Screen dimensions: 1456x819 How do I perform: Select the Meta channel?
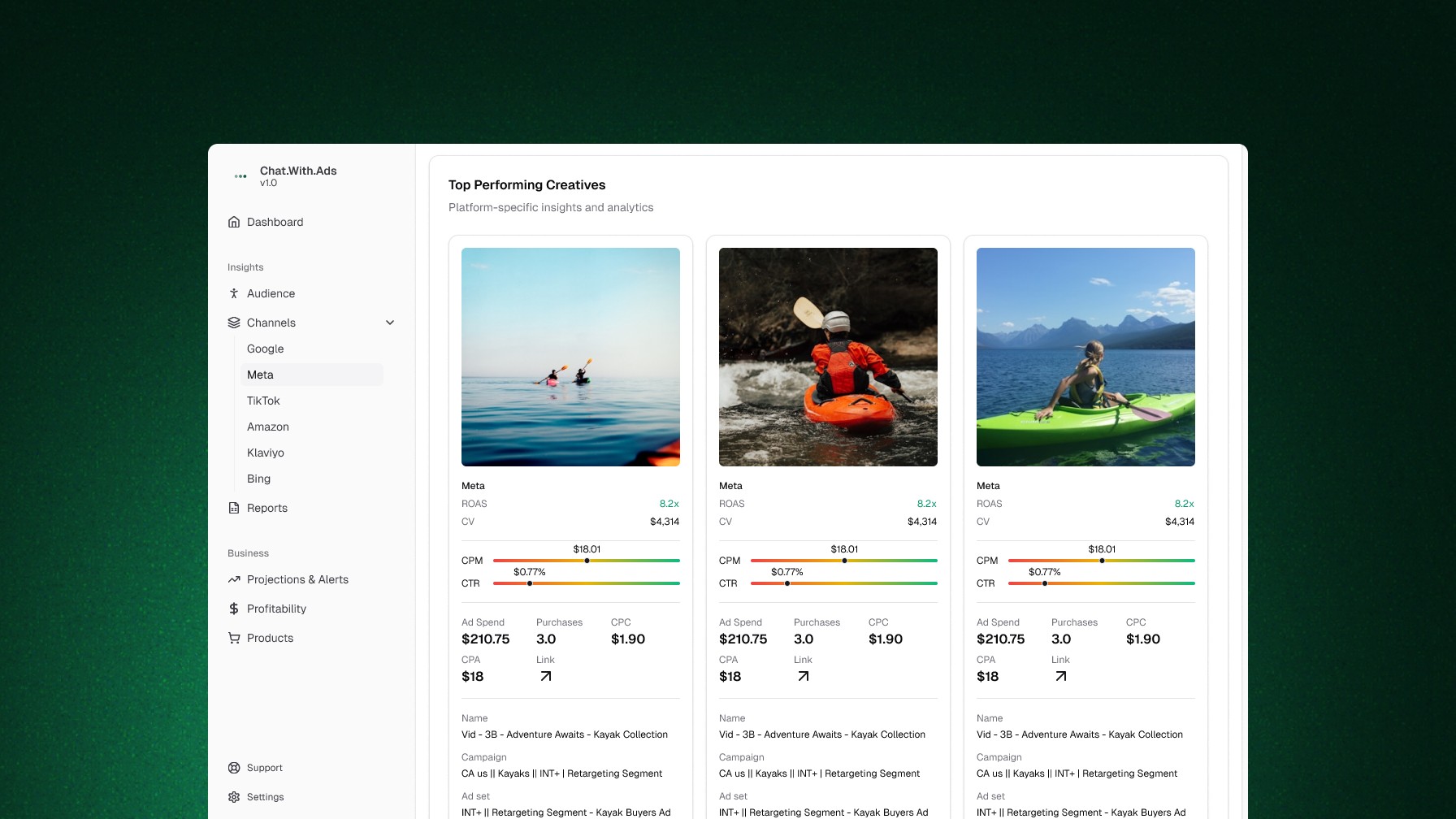point(311,375)
